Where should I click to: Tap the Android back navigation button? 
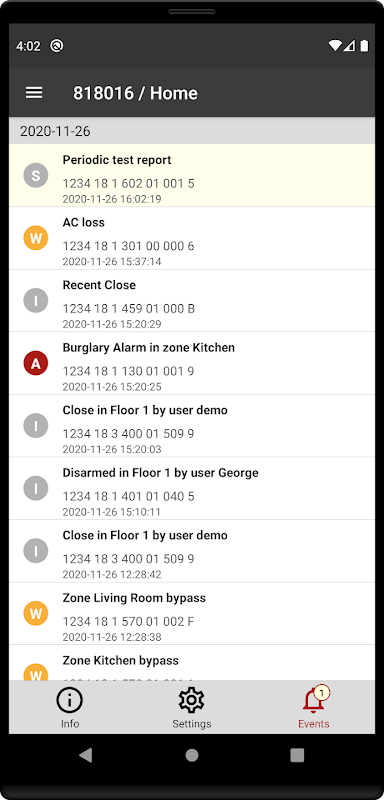tap(86, 755)
